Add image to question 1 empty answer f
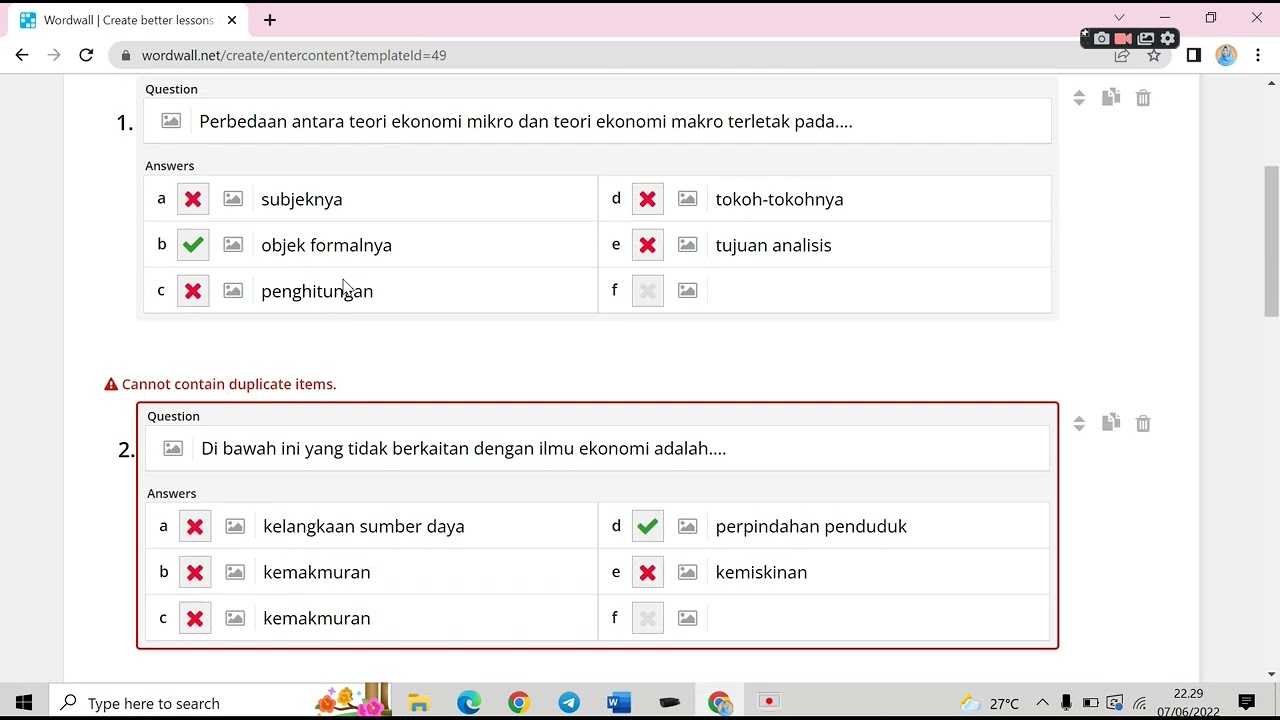Viewport: 1280px width, 720px height. click(687, 291)
